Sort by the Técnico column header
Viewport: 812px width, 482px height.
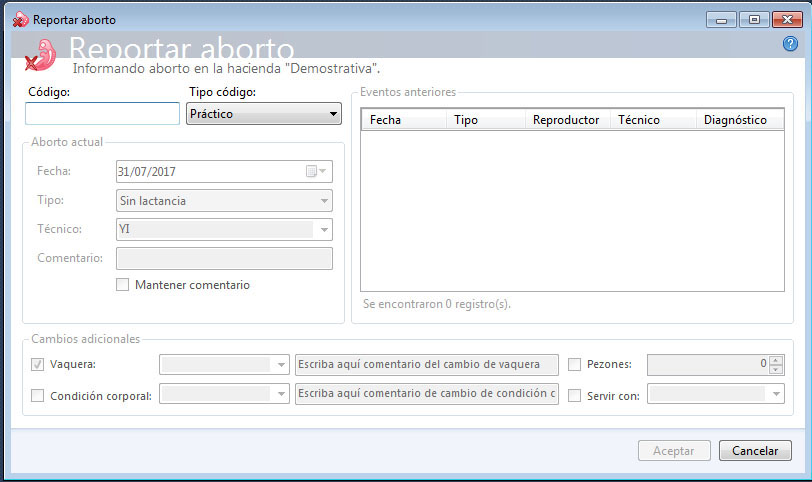[654, 120]
